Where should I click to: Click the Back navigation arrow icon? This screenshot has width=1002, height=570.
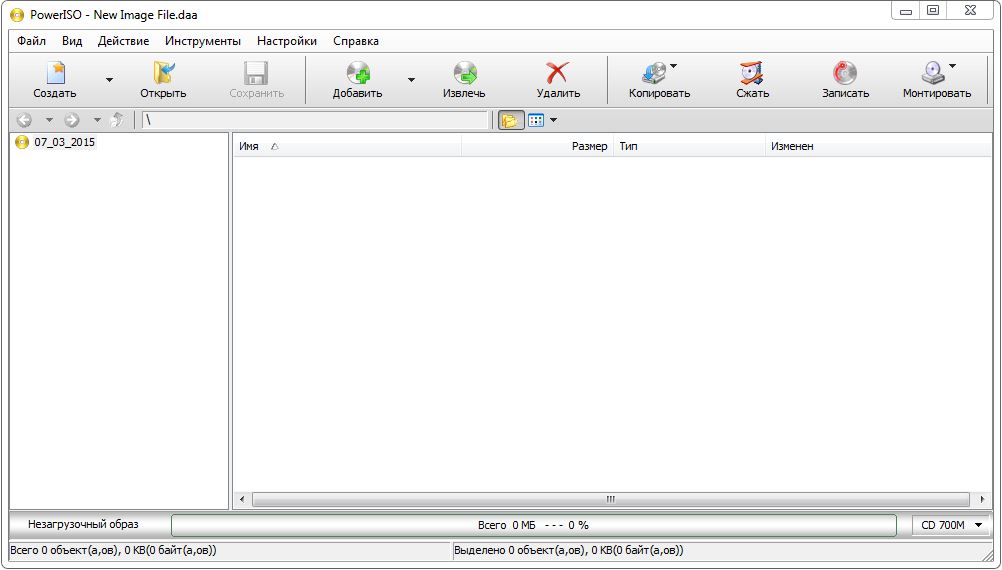click(24, 120)
